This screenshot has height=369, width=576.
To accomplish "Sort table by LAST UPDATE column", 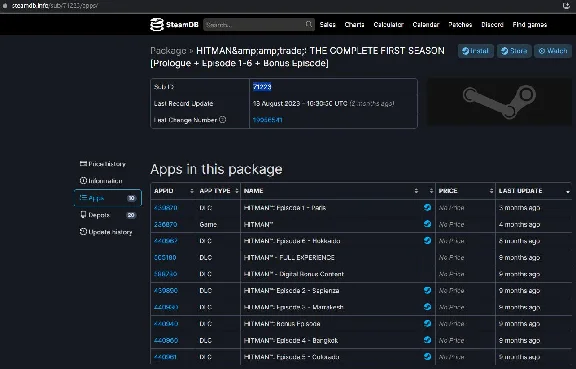I will click(534, 191).
